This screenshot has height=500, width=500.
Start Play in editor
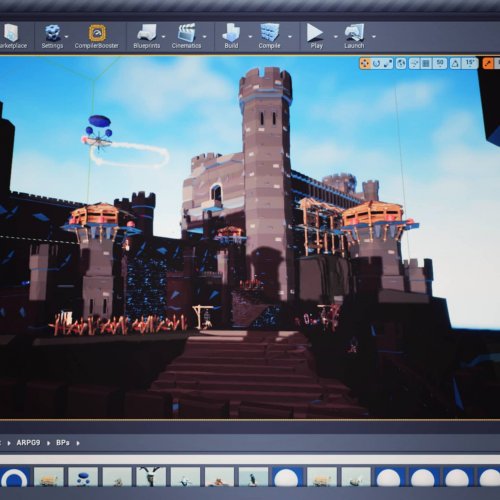point(315,36)
